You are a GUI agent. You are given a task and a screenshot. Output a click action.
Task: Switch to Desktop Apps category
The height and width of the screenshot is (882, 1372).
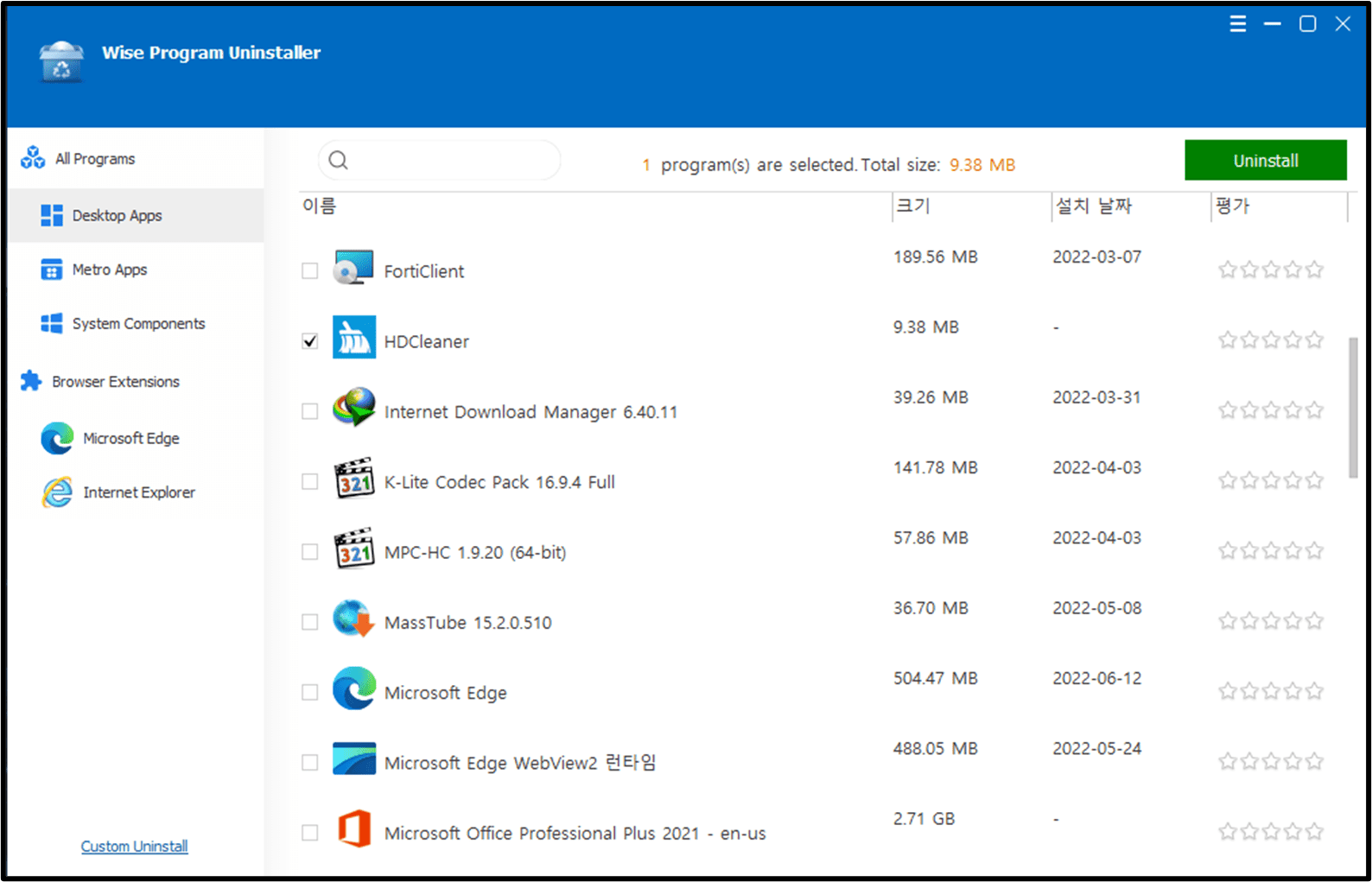click(136, 215)
